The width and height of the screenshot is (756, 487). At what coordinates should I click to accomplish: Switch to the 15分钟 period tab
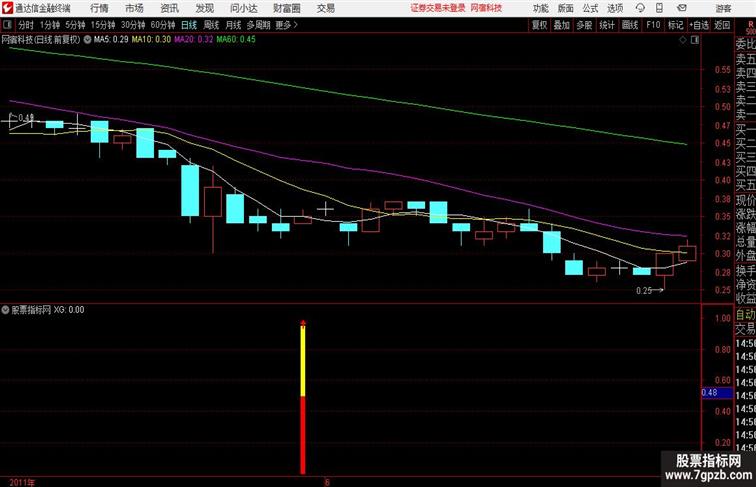coord(103,25)
